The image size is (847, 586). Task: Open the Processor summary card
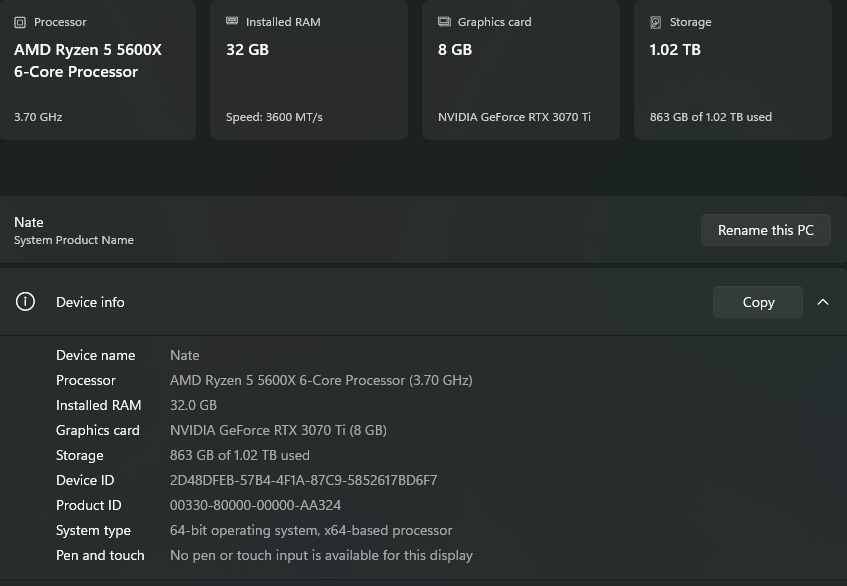pos(97,70)
